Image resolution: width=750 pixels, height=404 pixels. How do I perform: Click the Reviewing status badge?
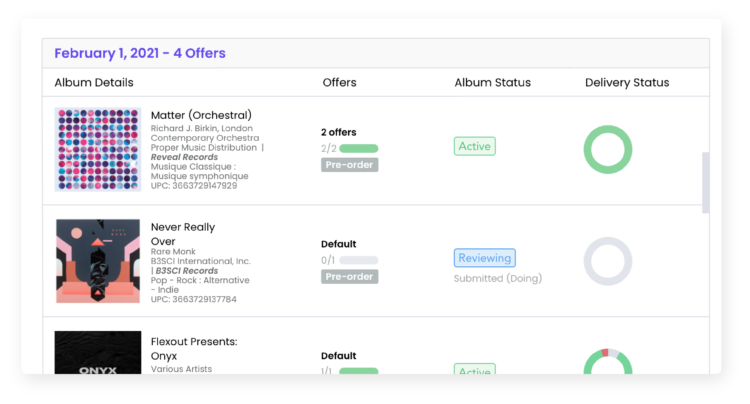[x=485, y=258]
